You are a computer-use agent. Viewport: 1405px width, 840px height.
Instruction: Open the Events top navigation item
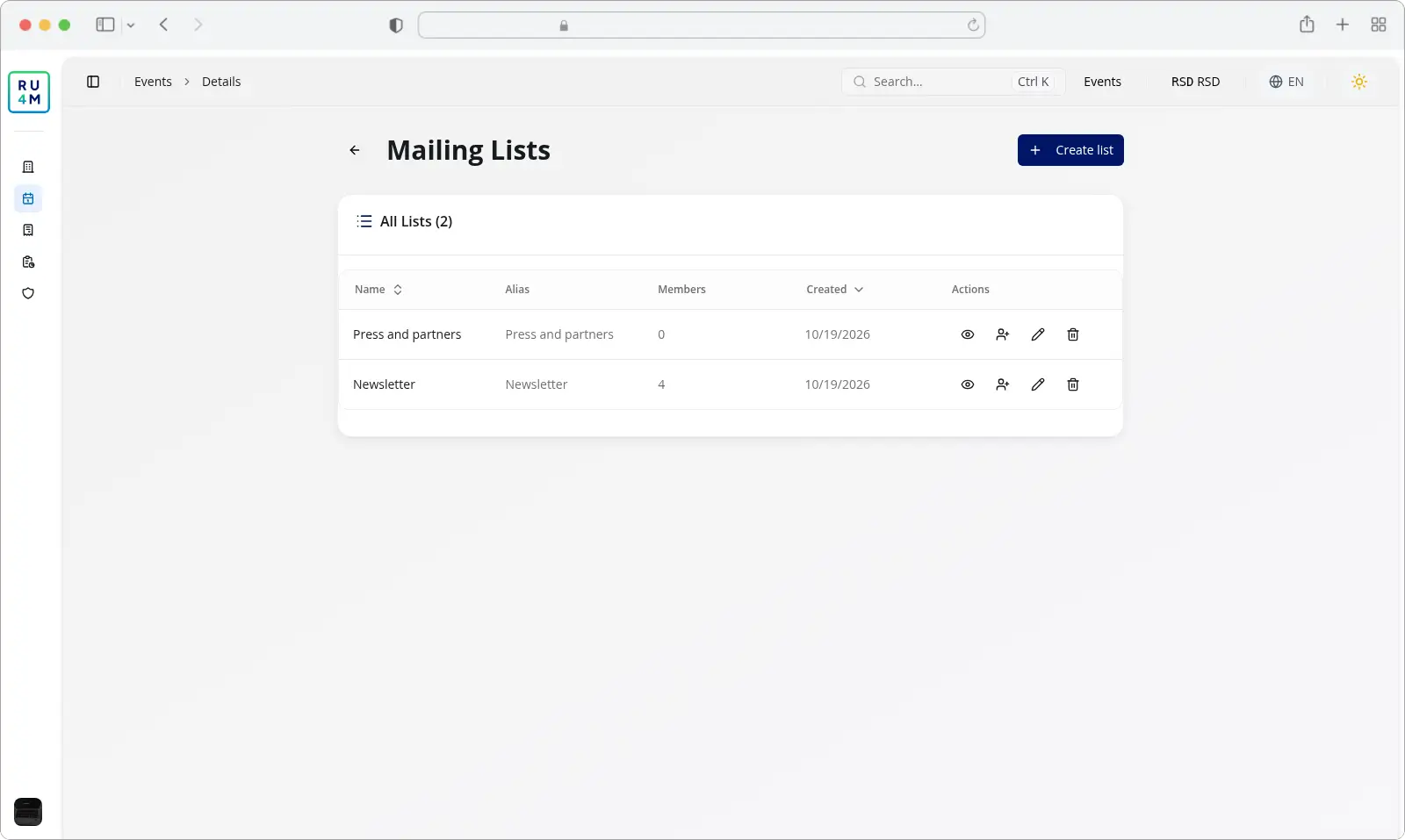(1102, 82)
